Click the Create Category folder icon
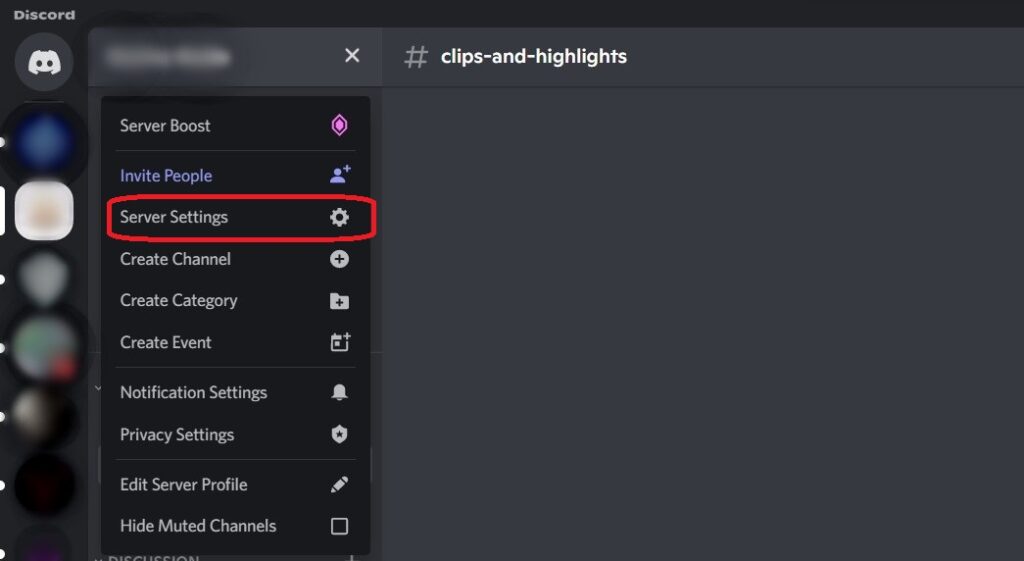 pos(339,301)
